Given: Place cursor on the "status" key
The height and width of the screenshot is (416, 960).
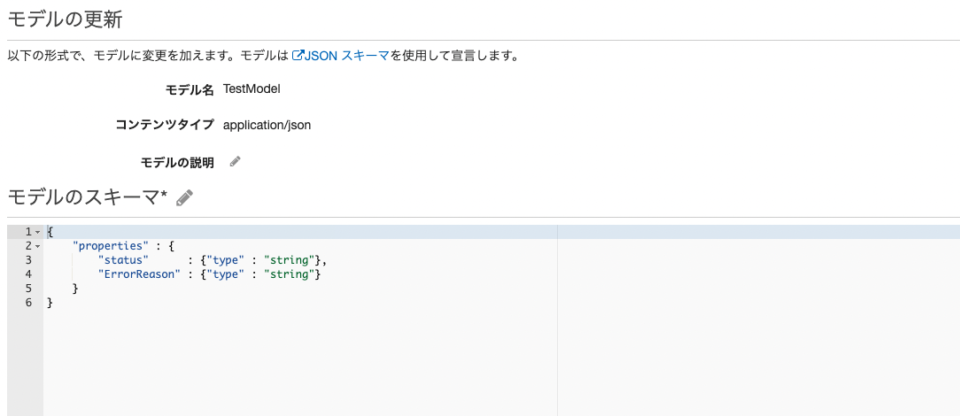Looking at the screenshot, I should pyautogui.click(x=123, y=260).
